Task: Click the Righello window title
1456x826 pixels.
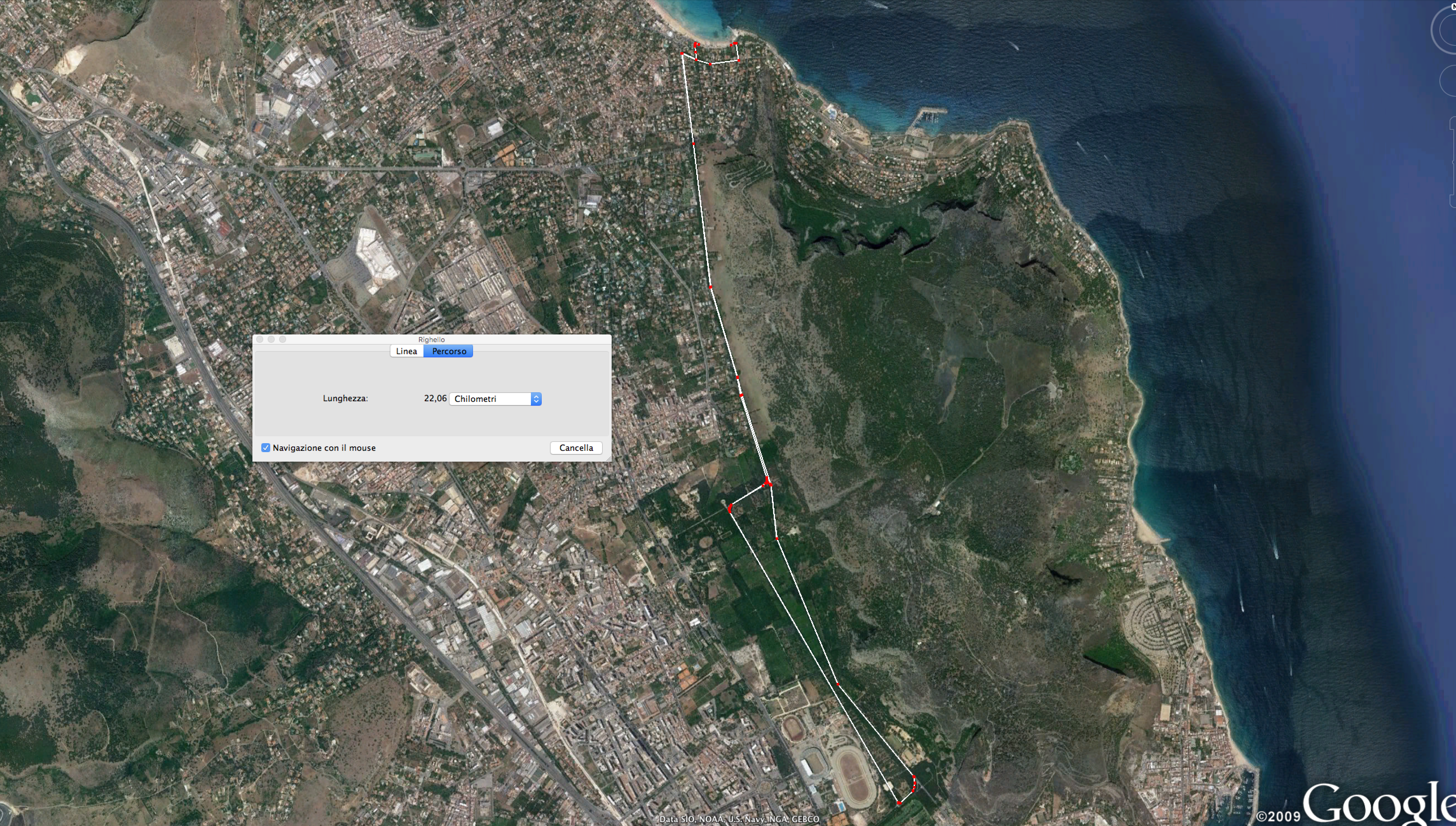Action: pos(432,339)
